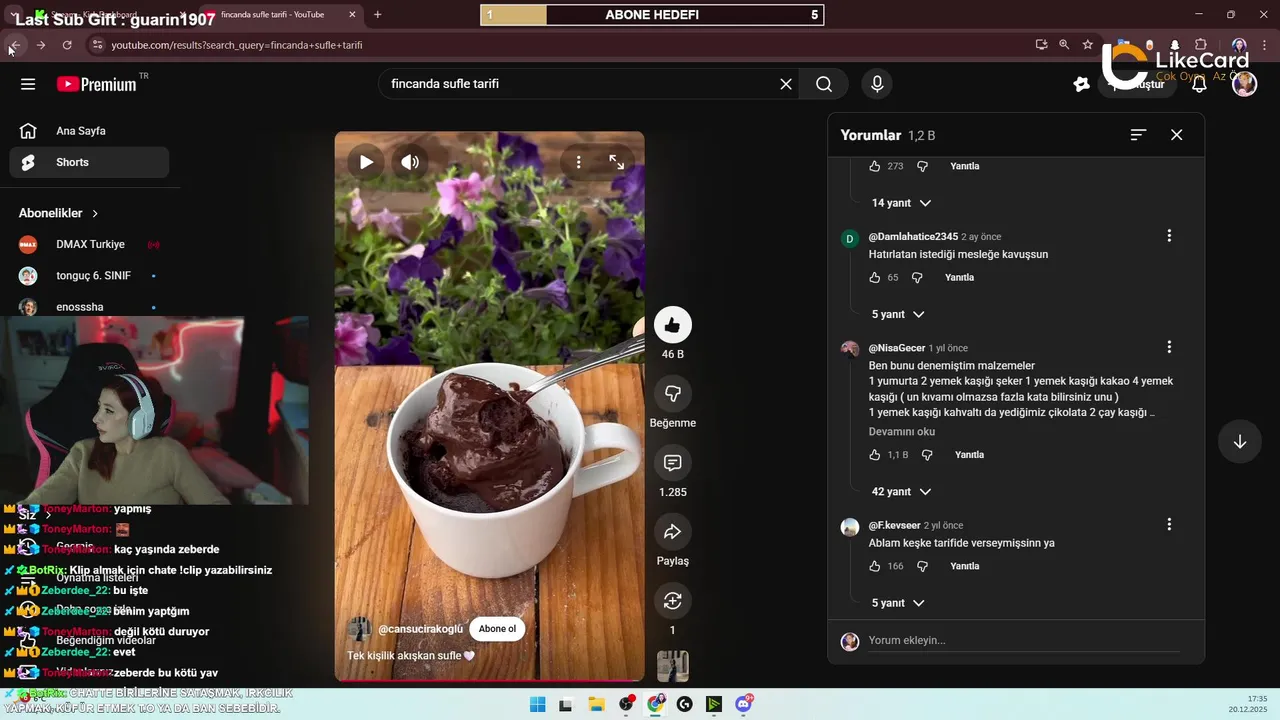Open more options for @Damlahatice2345's comment
This screenshot has height=720, width=1280.
tap(1169, 236)
